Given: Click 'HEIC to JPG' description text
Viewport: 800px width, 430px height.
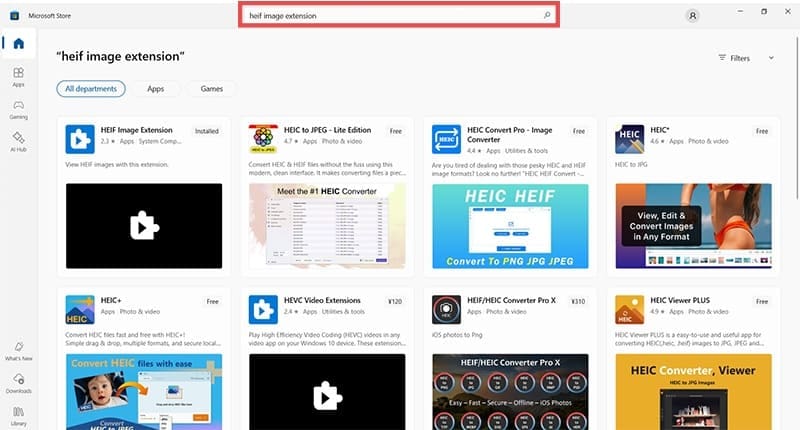Looking at the screenshot, I should [x=631, y=165].
